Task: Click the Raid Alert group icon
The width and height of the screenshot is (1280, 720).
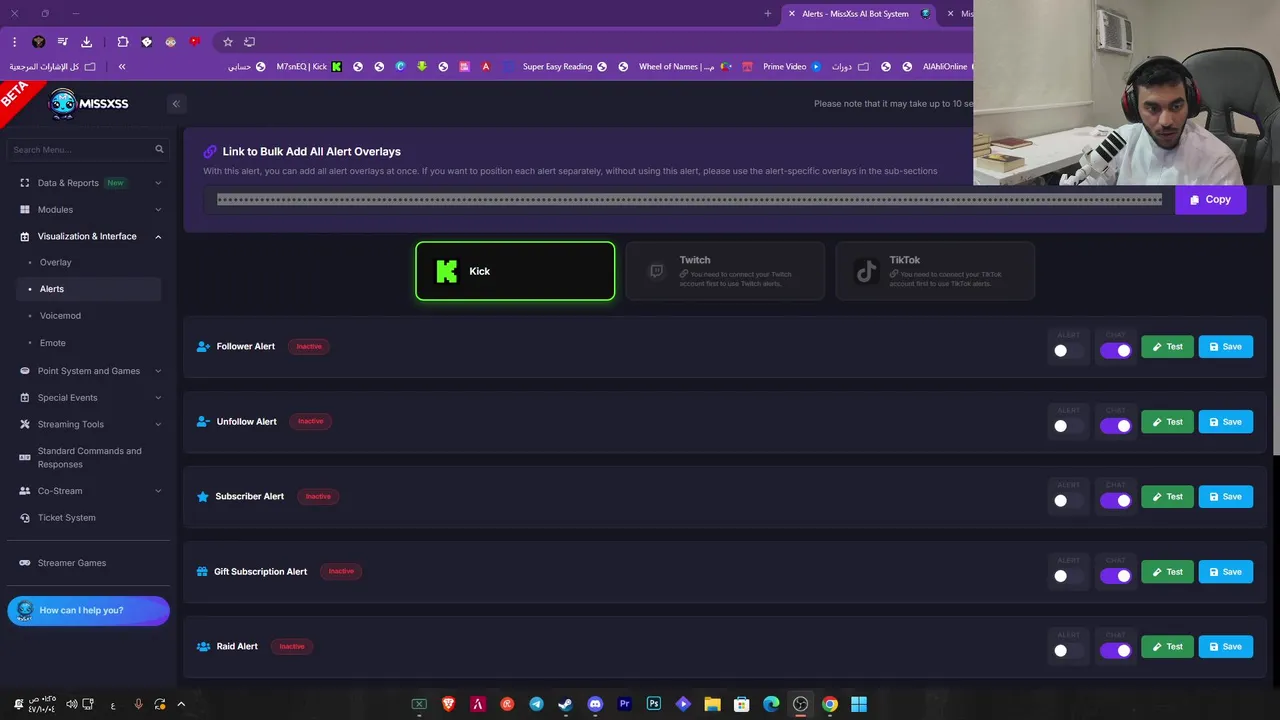Action: tap(203, 647)
